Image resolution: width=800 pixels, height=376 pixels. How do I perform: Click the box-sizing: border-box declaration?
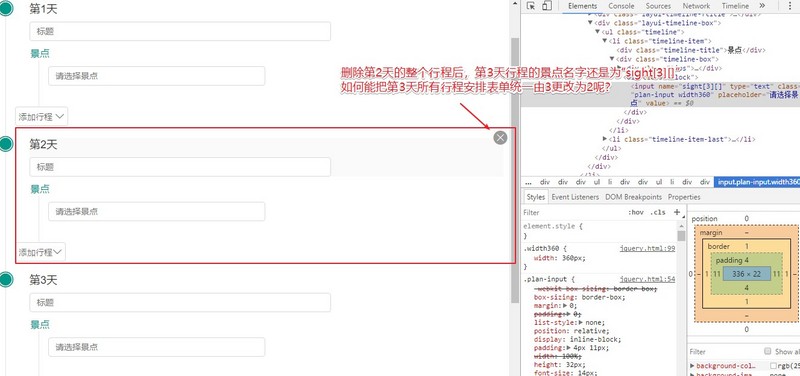[580, 297]
